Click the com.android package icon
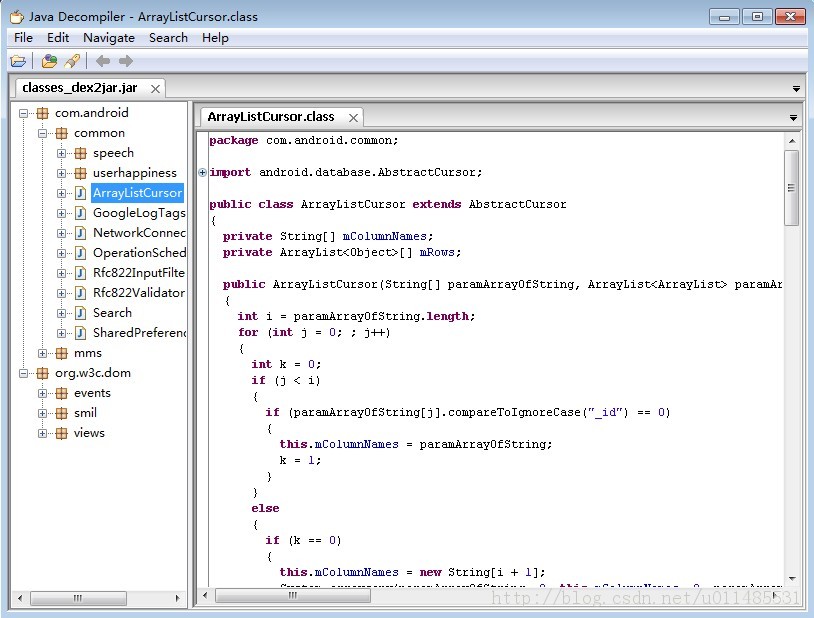Screen dimensions: 814x618 coord(43,113)
